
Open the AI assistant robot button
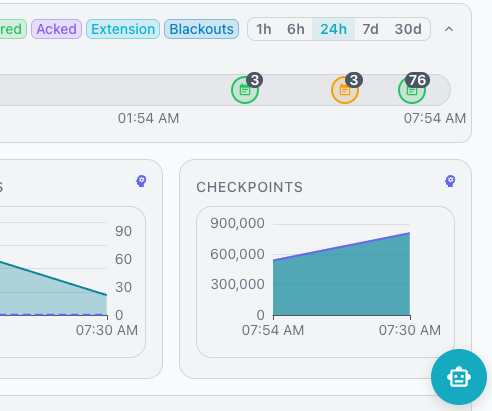[459, 377]
